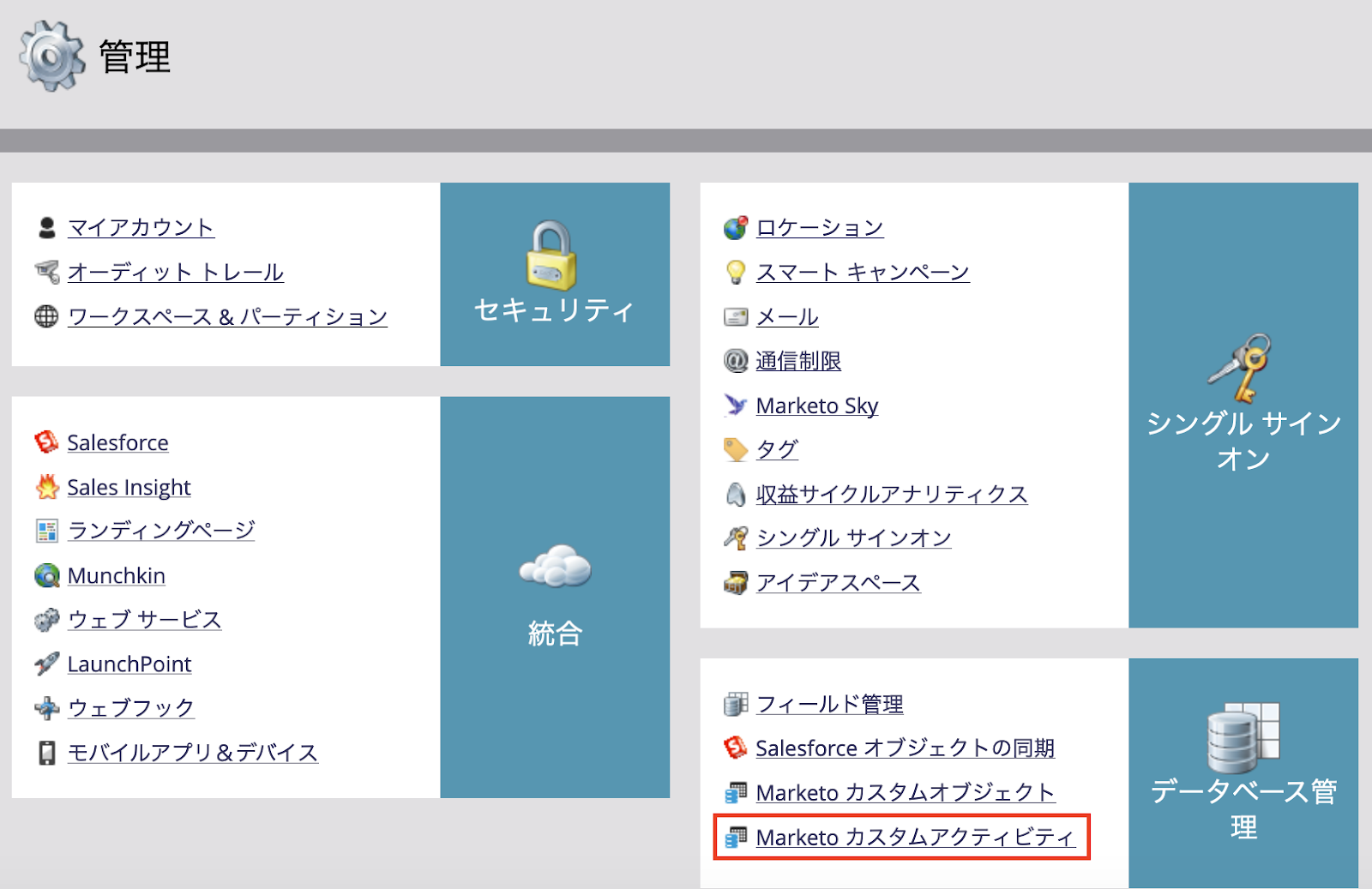Click the light bulb icon beside スマート キャンペーン

[735, 272]
